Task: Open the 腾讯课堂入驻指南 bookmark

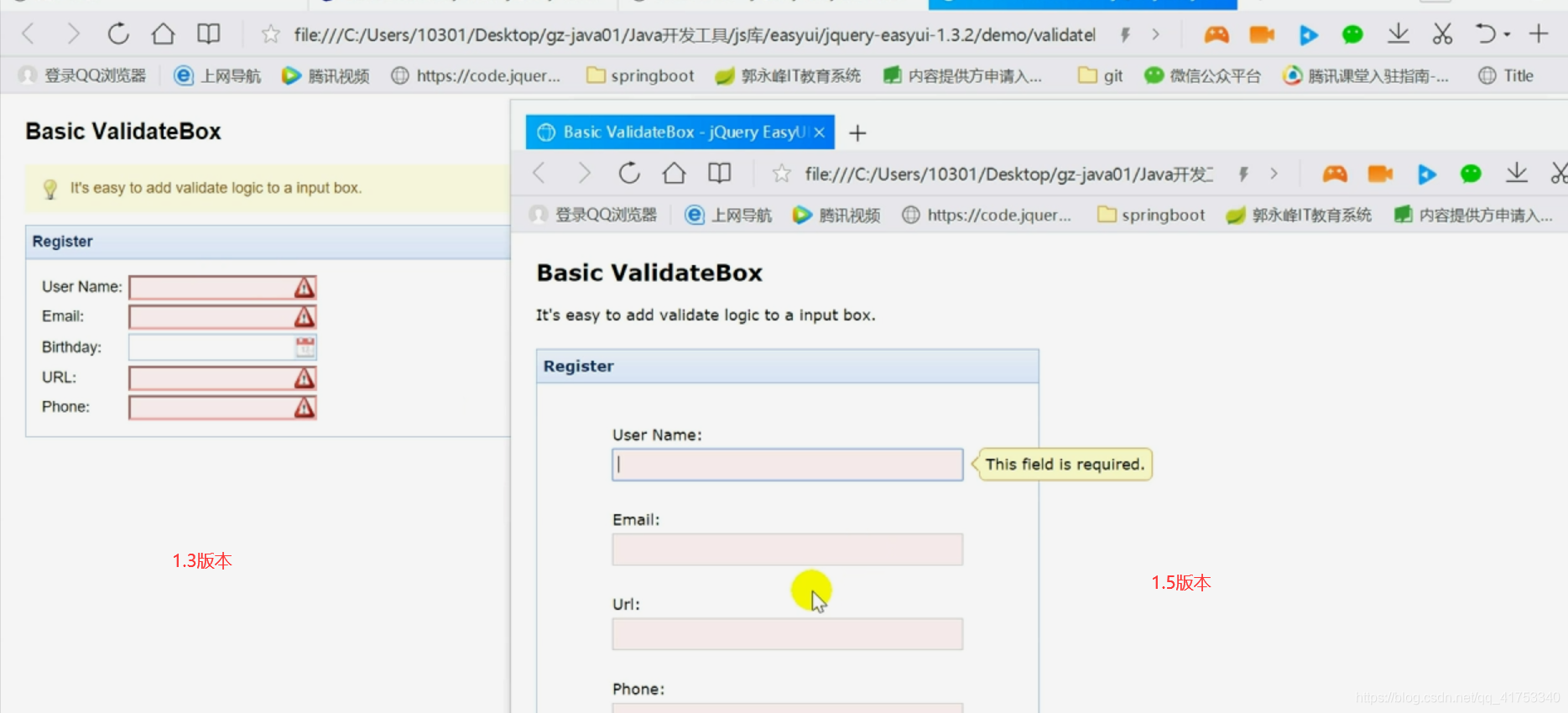Action: tap(1366, 75)
